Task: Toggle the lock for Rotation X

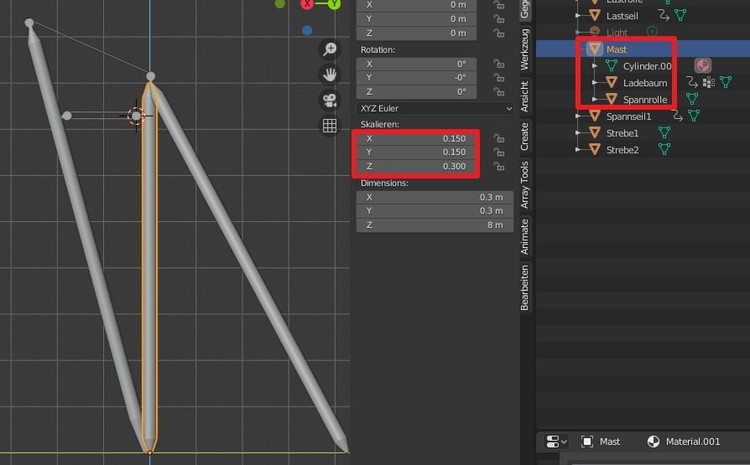Action: tap(499, 64)
